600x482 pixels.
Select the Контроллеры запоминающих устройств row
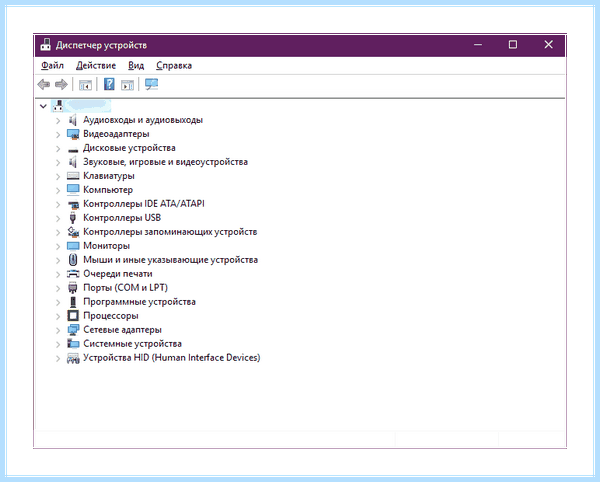(x=170, y=232)
